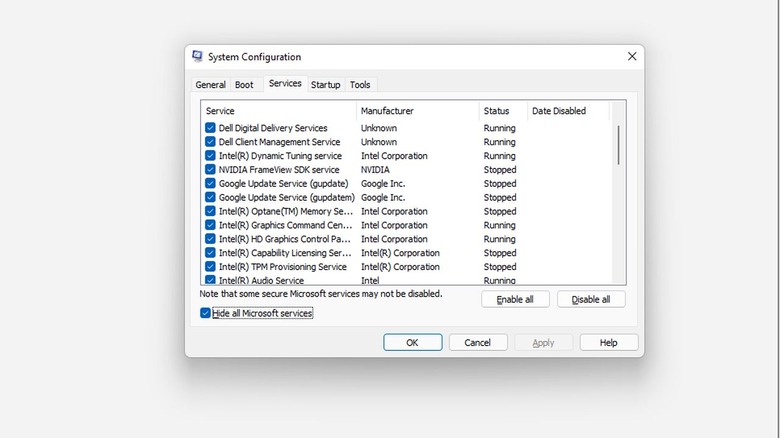Screen dimensions: 780x438
Task: Uncheck Google Update Service (gupdate)
Action: pyautogui.click(x=210, y=184)
